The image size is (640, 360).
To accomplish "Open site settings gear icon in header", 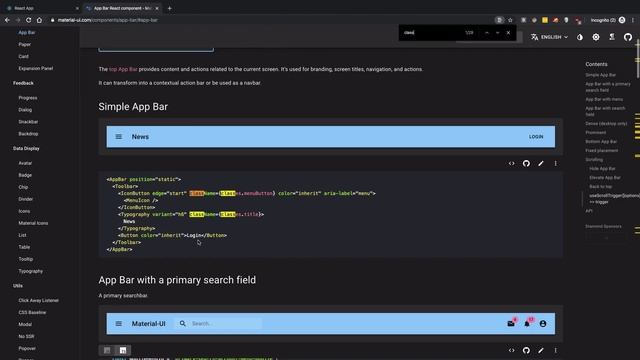I will click(x=596, y=37).
